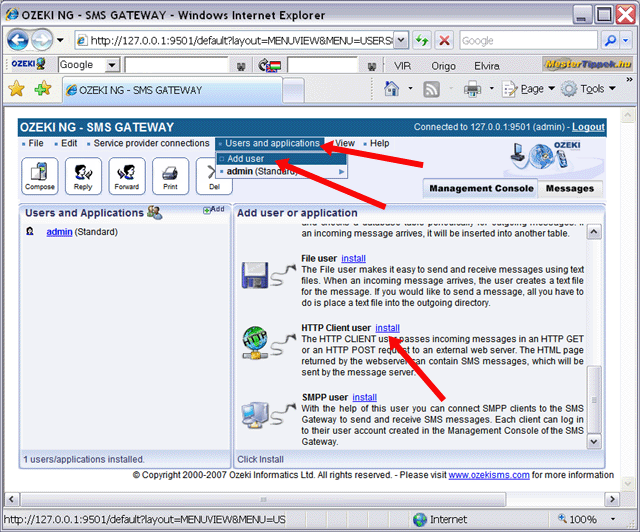Click the Search magnifier icon
Image resolution: width=640 pixels, height=532 pixels.
(x=610, y=40)
